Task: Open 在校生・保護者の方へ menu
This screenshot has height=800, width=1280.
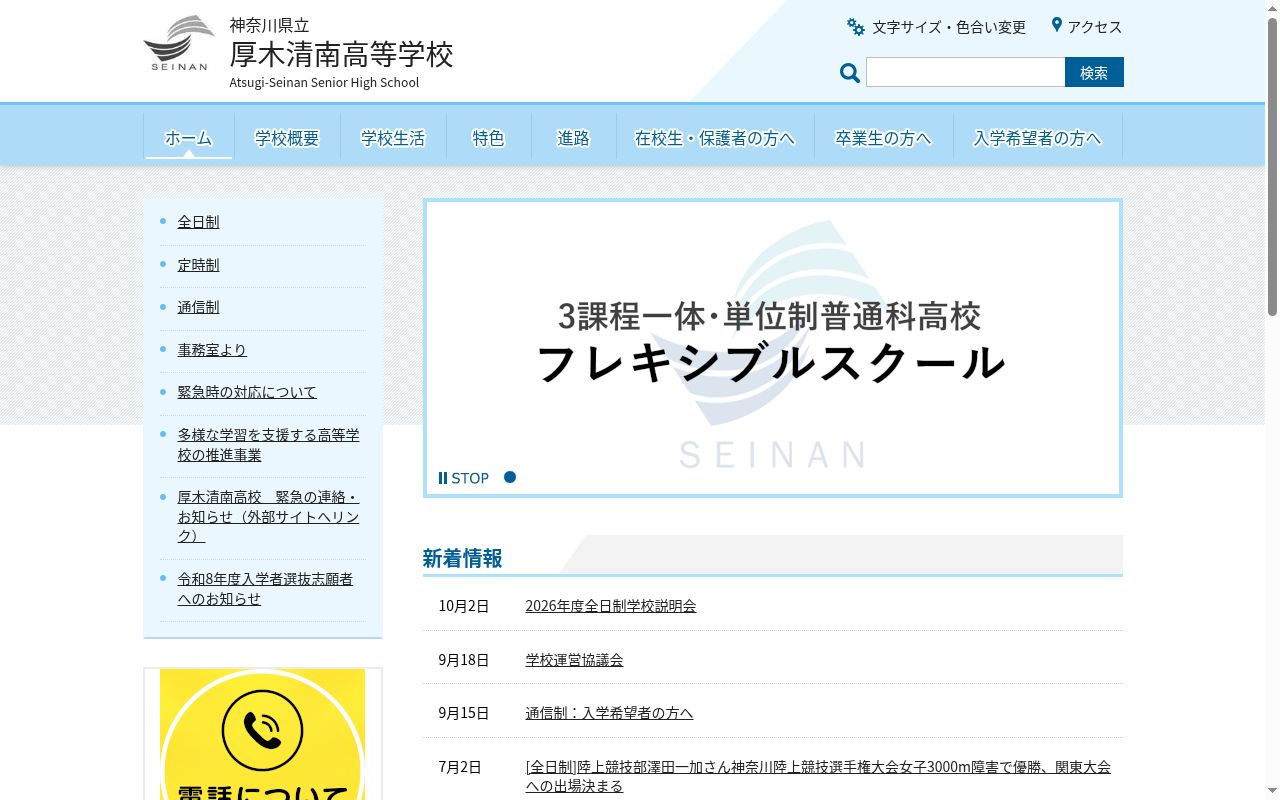Action: (715, 138)
